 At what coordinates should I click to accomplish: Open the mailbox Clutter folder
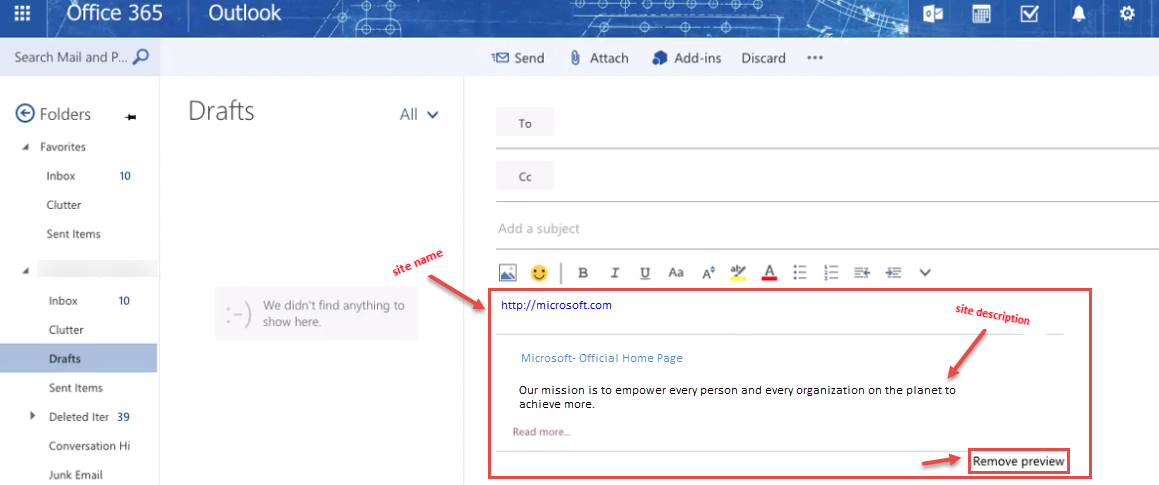click(66, 330)
